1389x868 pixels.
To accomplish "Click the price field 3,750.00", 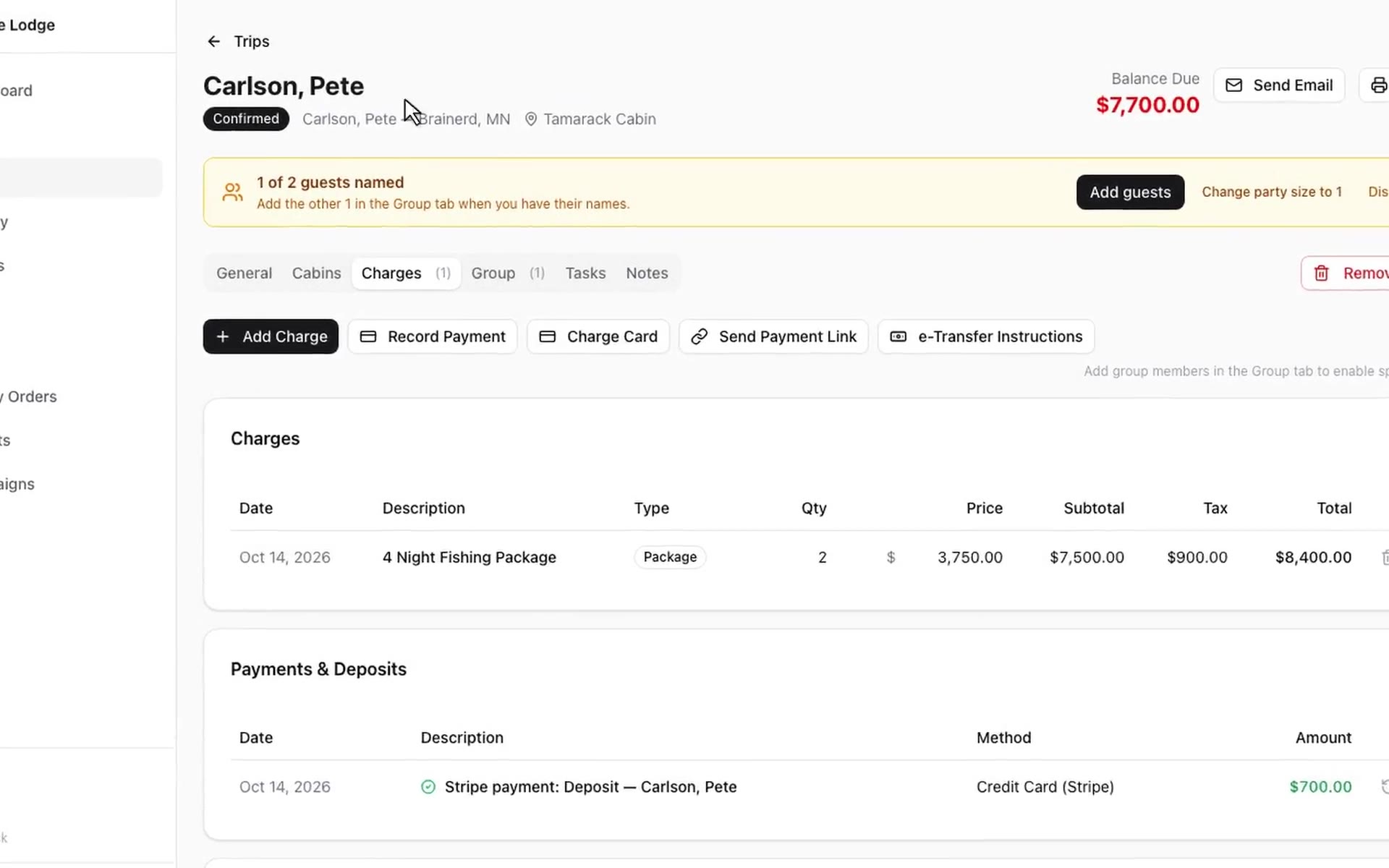I will coord(969,558).
